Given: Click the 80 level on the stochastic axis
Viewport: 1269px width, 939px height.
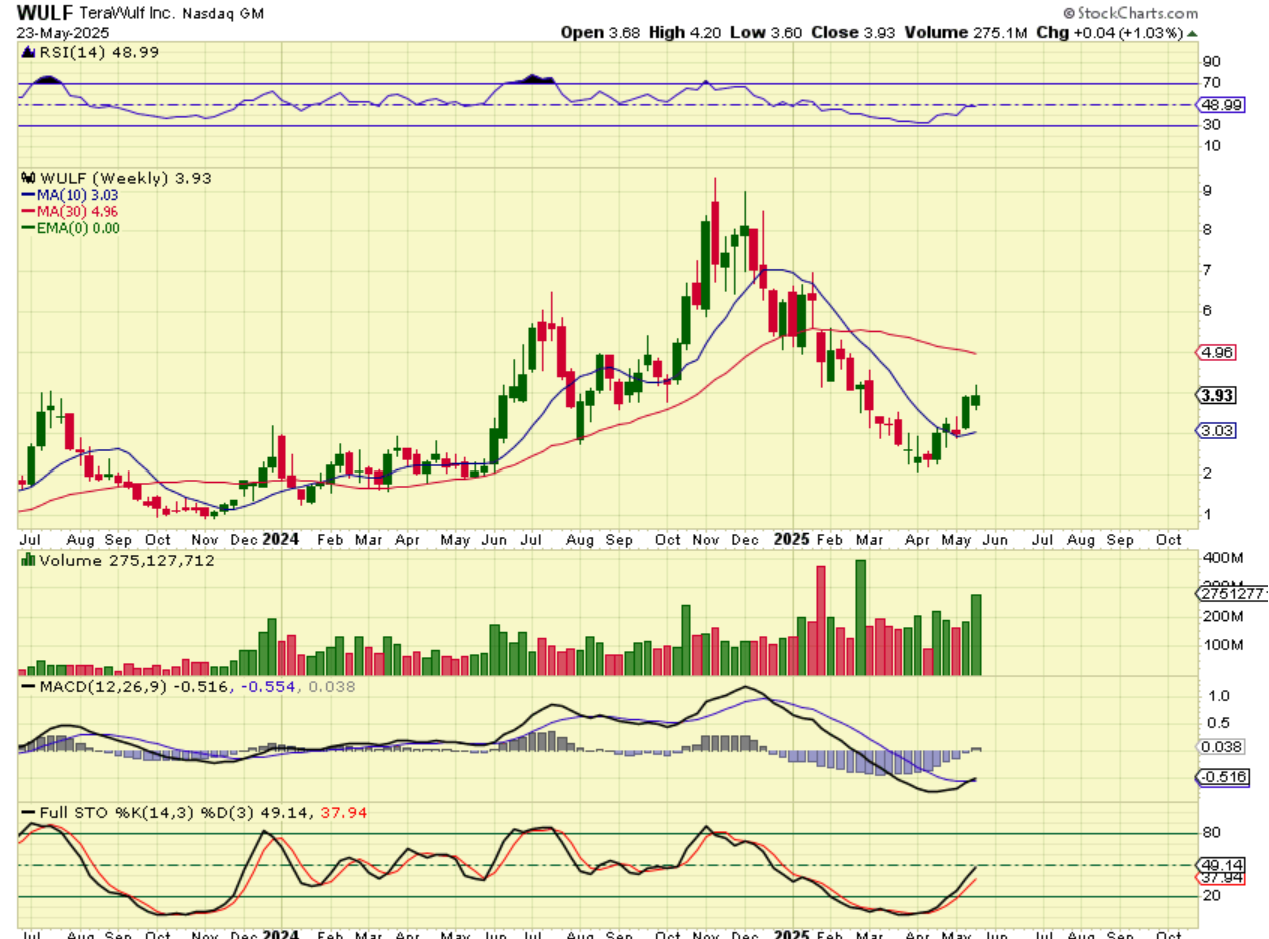Looking at the screenshot, I should tap(1211, 832).
